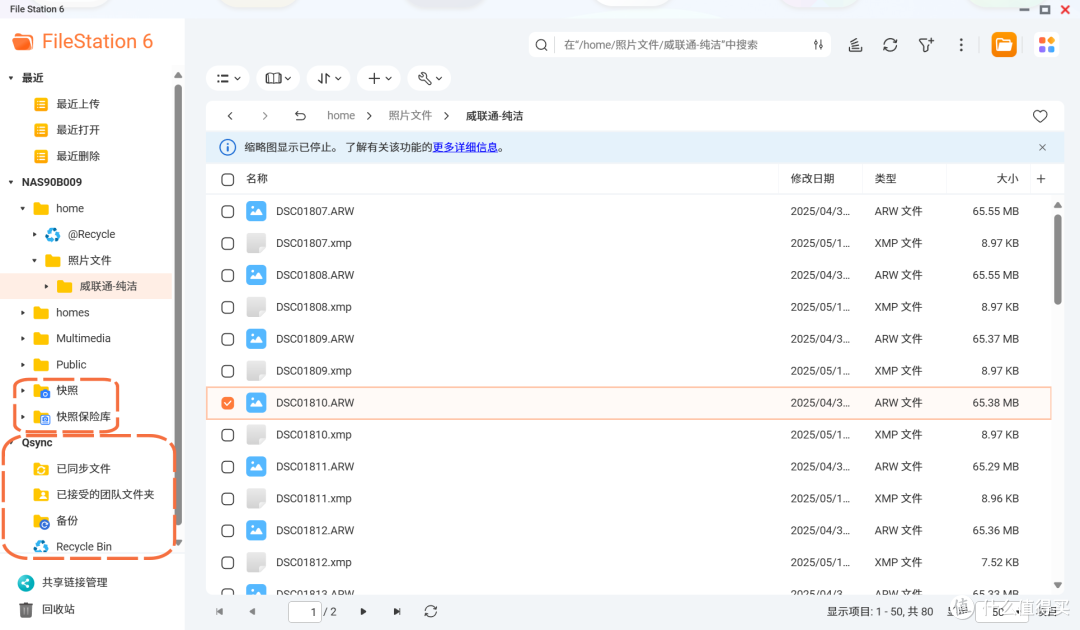This screenshot has width=1080, height=630.
Task: Click file list vertical scrollbar thumb
Action: [x=1057, y=259]
